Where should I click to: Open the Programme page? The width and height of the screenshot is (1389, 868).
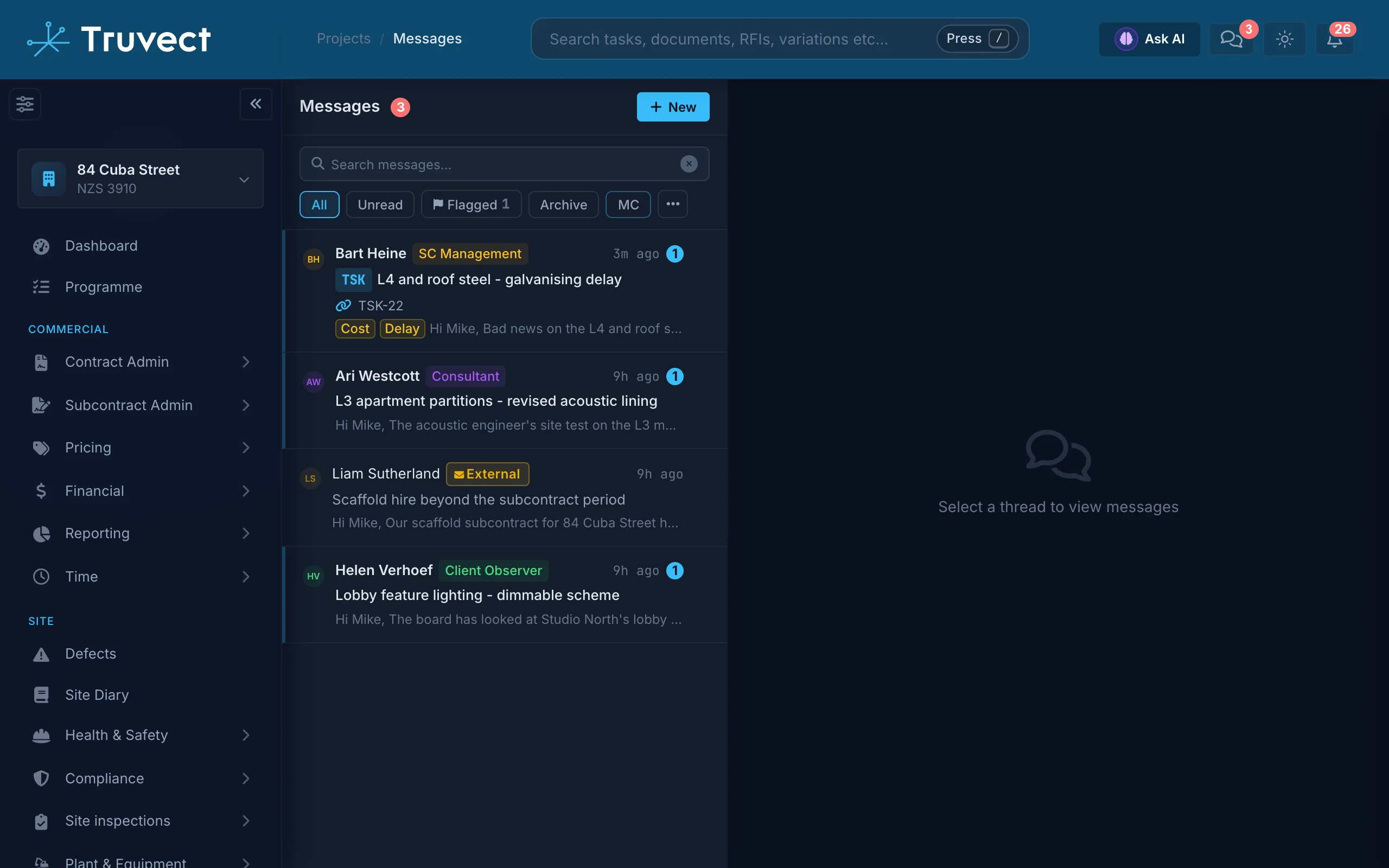tap(141, 287)
